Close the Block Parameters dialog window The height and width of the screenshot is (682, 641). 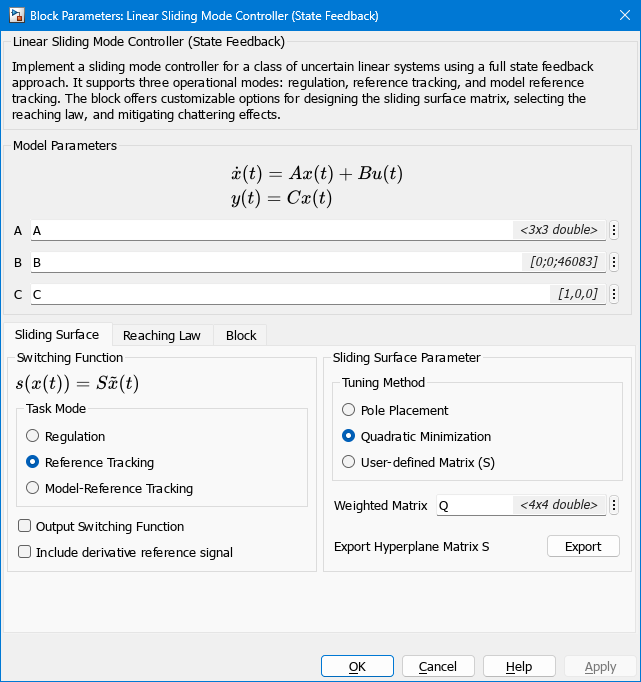click(617, 16)
